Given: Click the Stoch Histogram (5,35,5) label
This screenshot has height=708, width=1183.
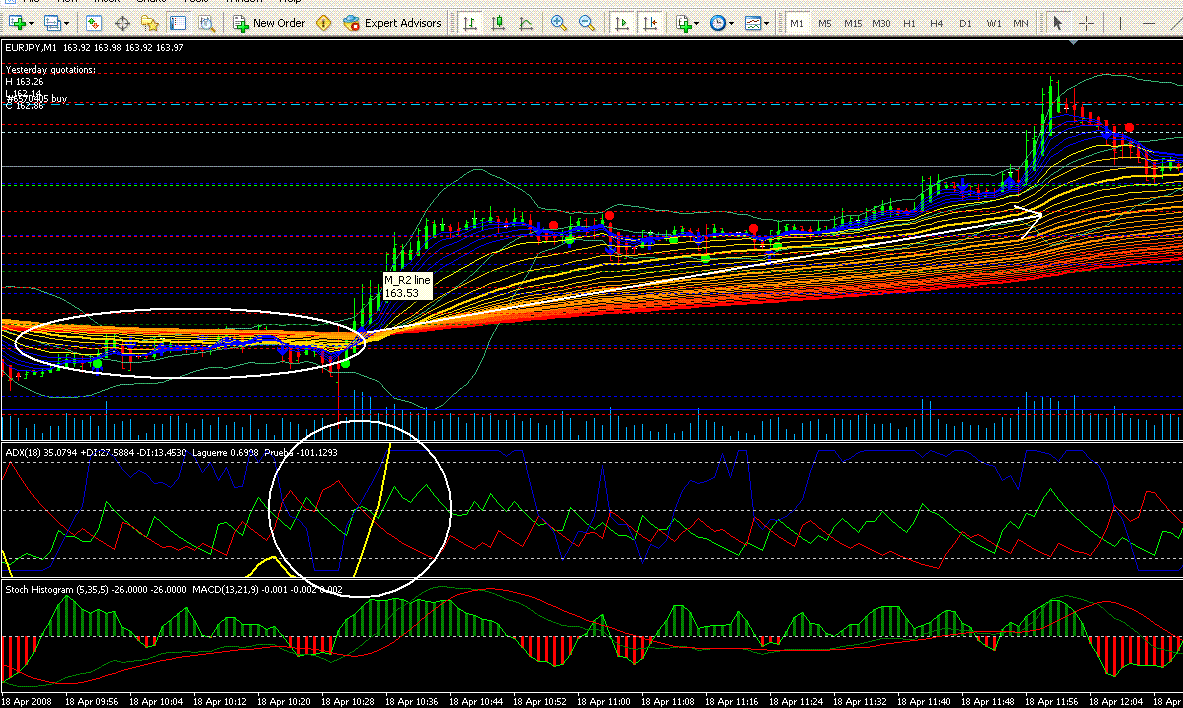Looking at the screenshot, I should pyautogui.click(x=57, y=589).
